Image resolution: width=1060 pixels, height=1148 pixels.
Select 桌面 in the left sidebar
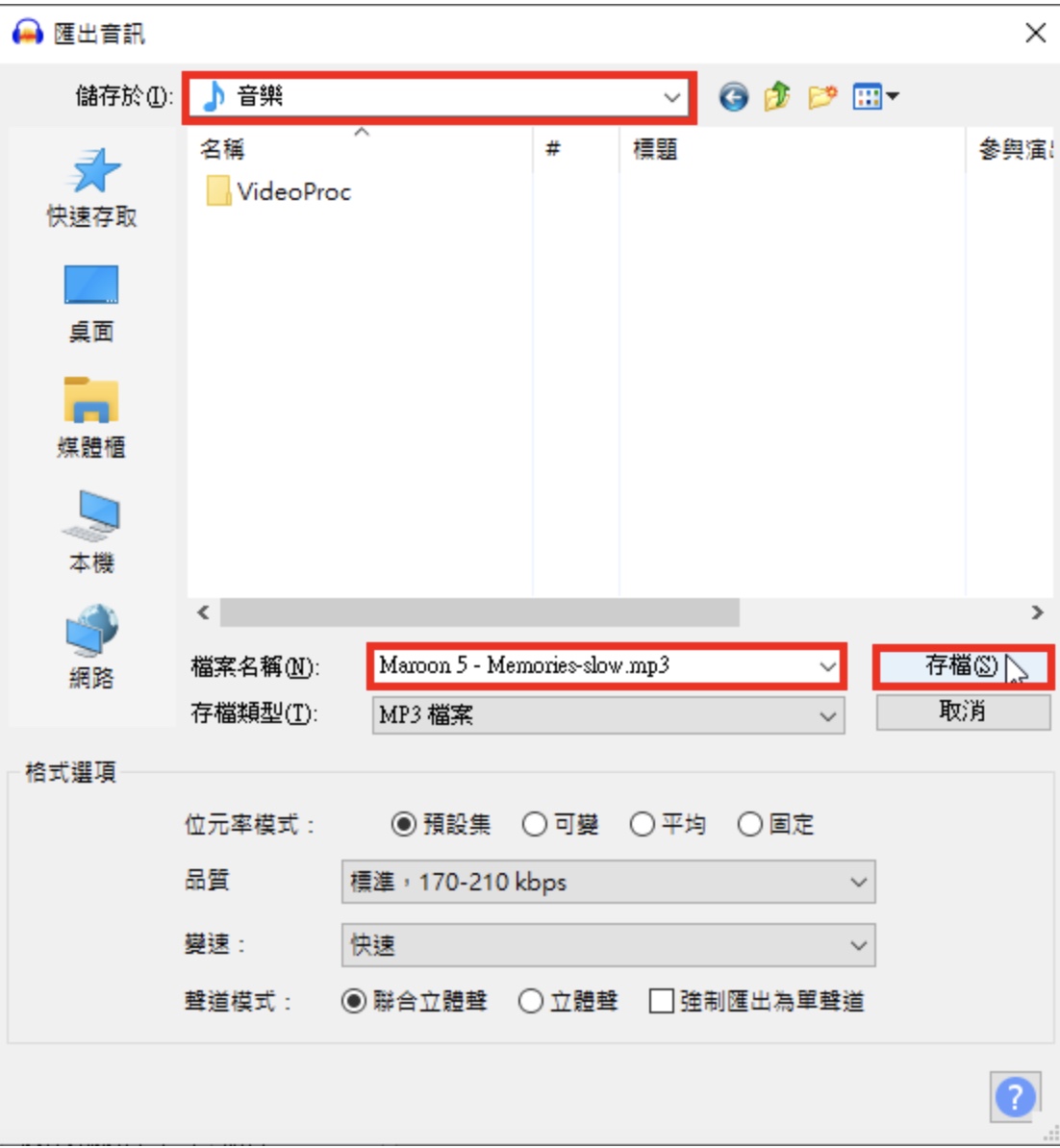[91, 304]
